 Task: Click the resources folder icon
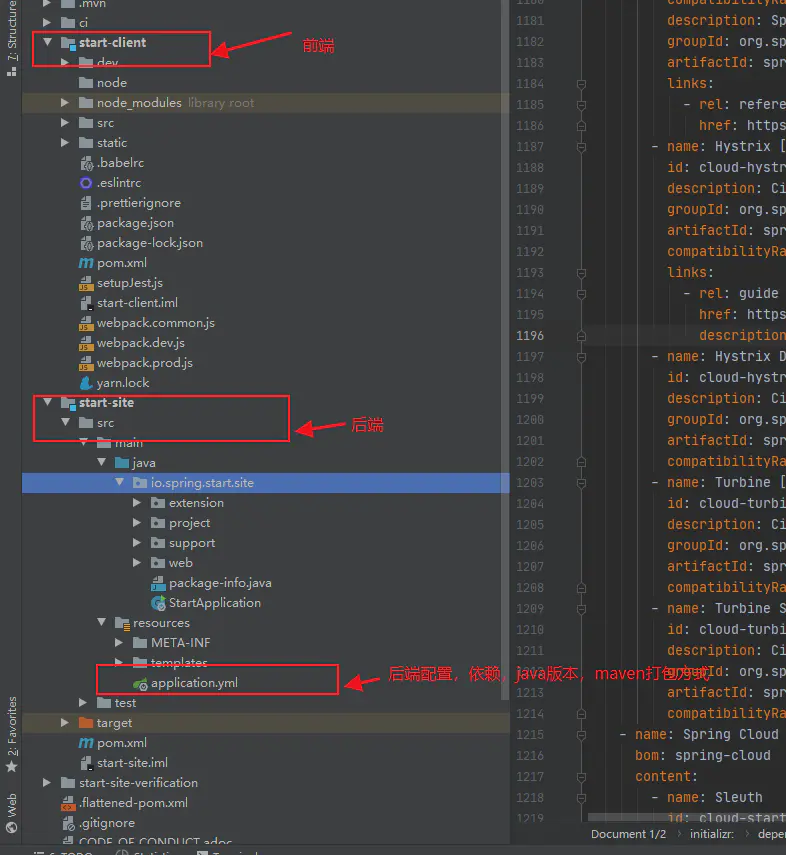(123, 623)
